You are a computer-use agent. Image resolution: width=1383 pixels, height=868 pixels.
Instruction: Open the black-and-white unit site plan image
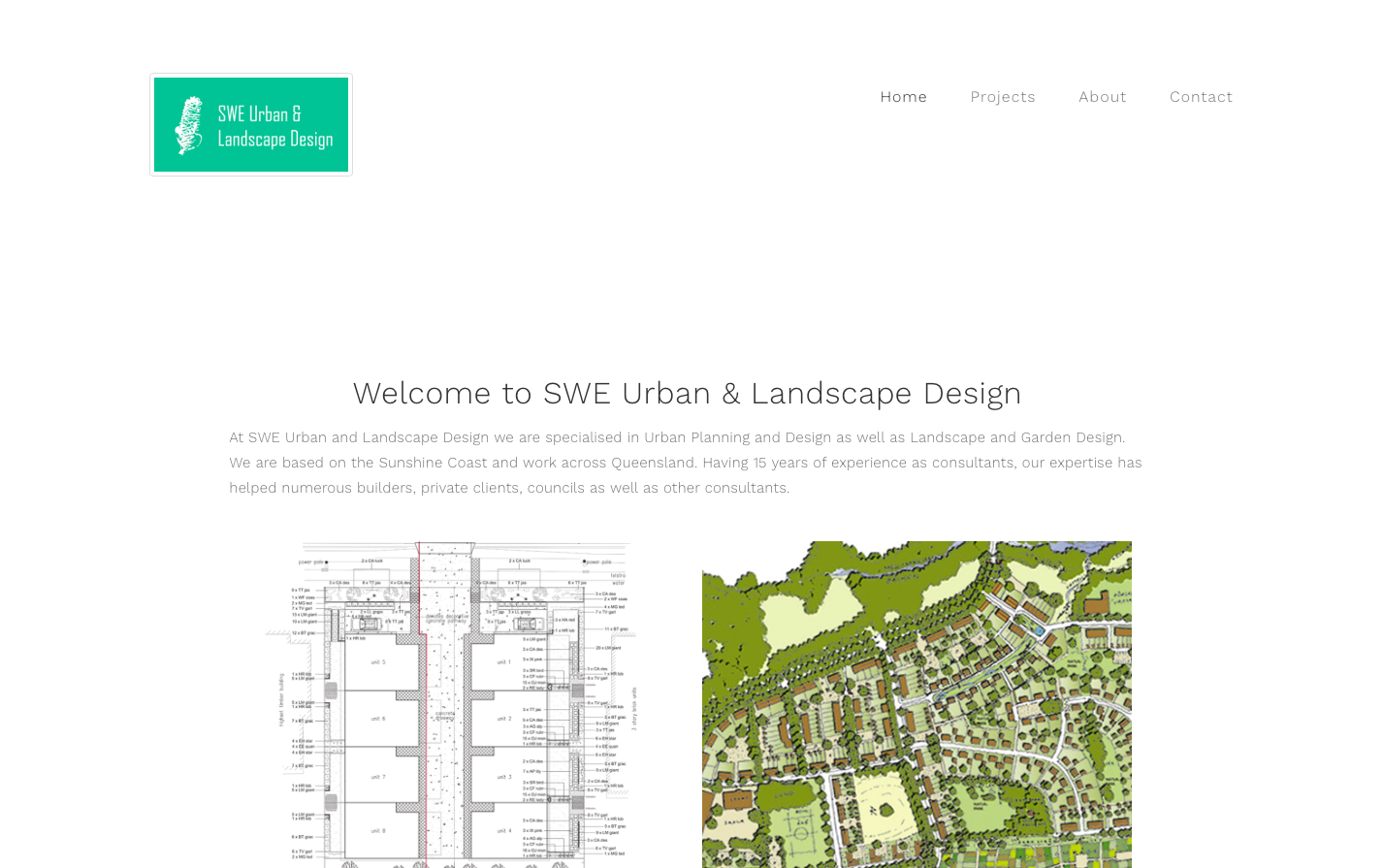click(451, 704)
